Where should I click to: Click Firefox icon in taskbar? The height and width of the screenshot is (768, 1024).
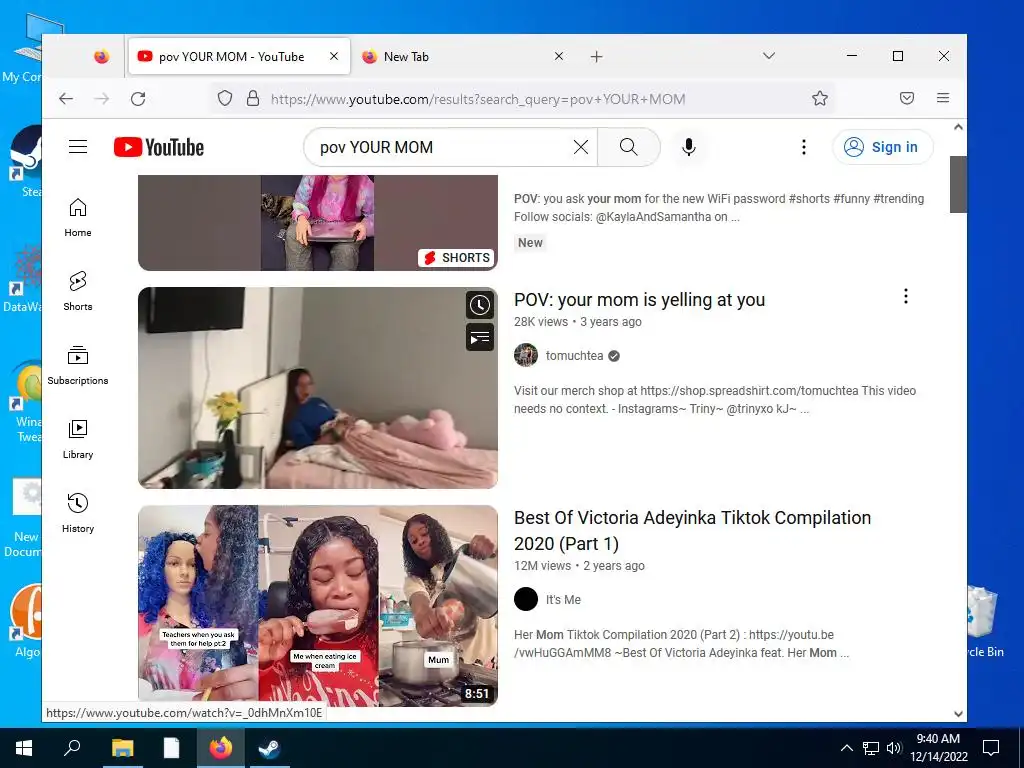(221, 748)
